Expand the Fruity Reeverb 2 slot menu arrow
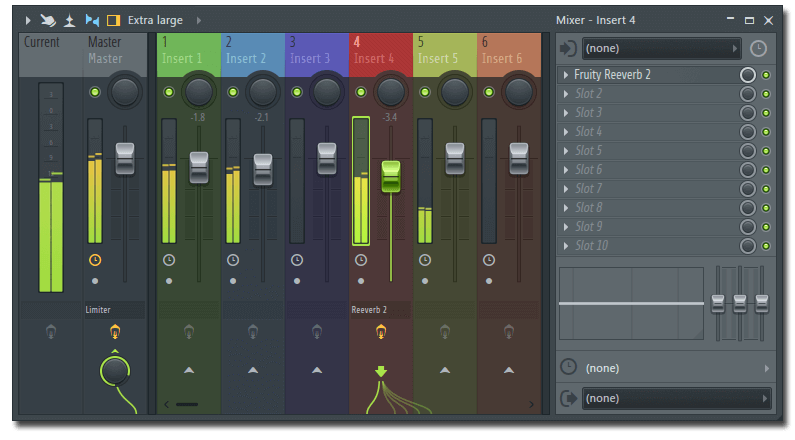Screen dimensions: 795x440 [x=566, y=75]
